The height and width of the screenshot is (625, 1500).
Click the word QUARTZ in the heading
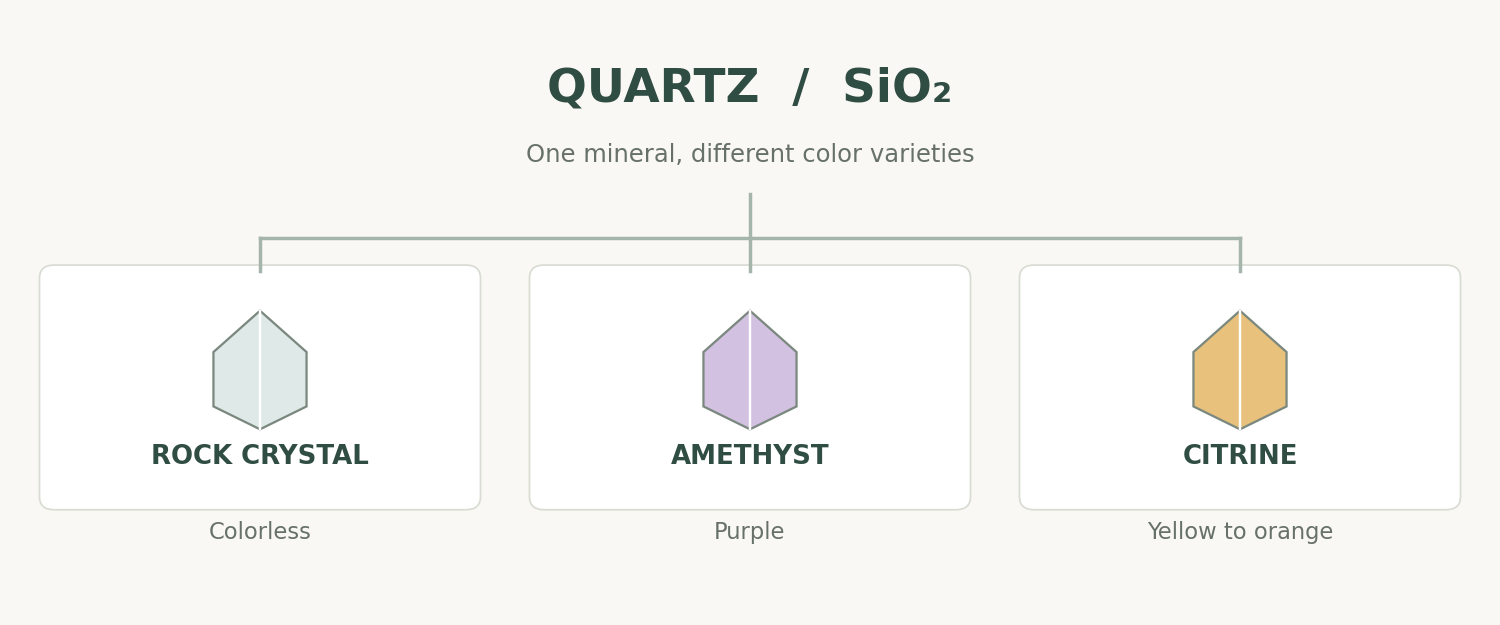click(653, 88)
